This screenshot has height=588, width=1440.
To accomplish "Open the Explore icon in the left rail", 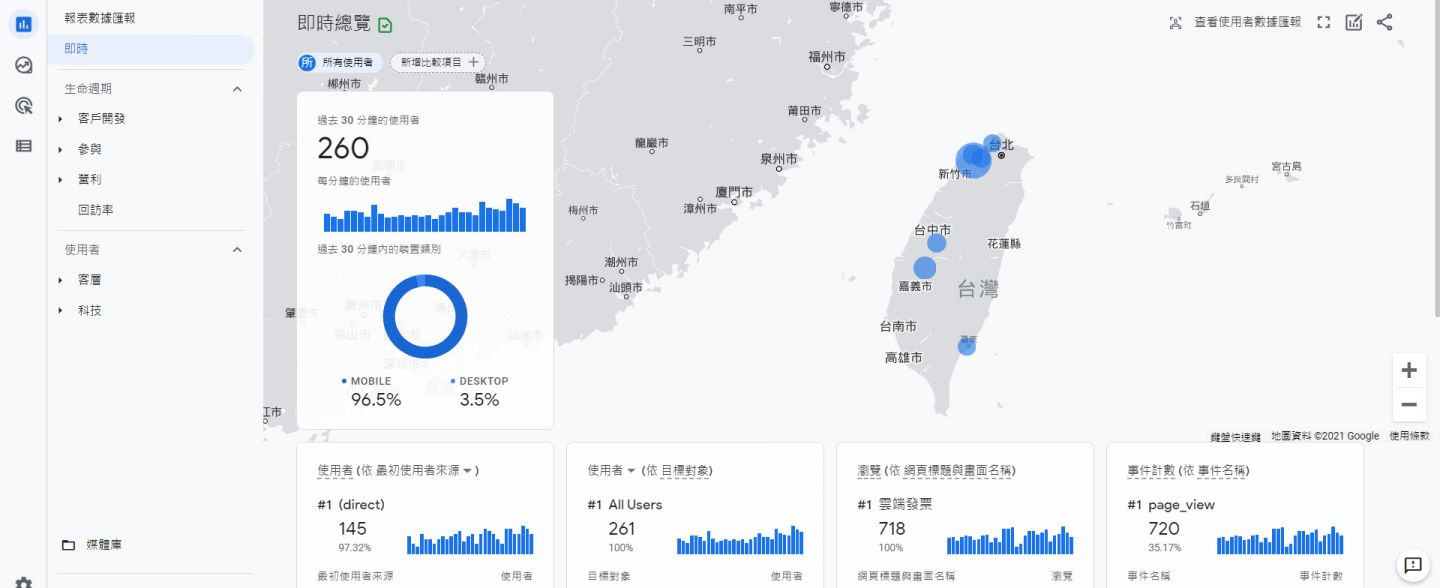I will point(24,65).
